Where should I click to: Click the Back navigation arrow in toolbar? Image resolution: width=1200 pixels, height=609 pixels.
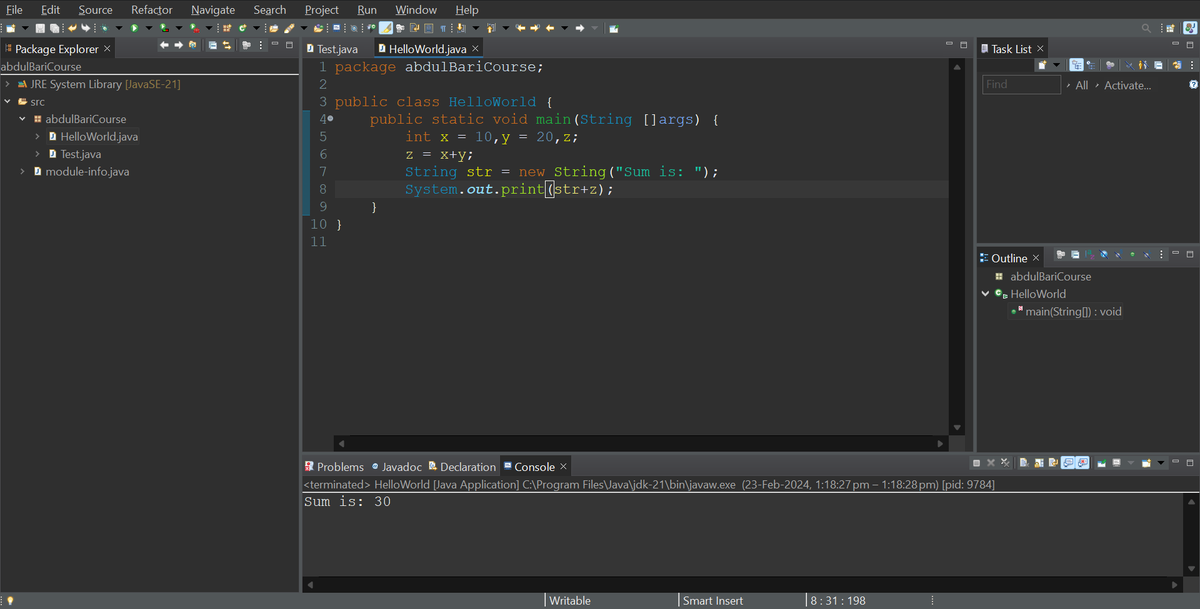(550, 28)
